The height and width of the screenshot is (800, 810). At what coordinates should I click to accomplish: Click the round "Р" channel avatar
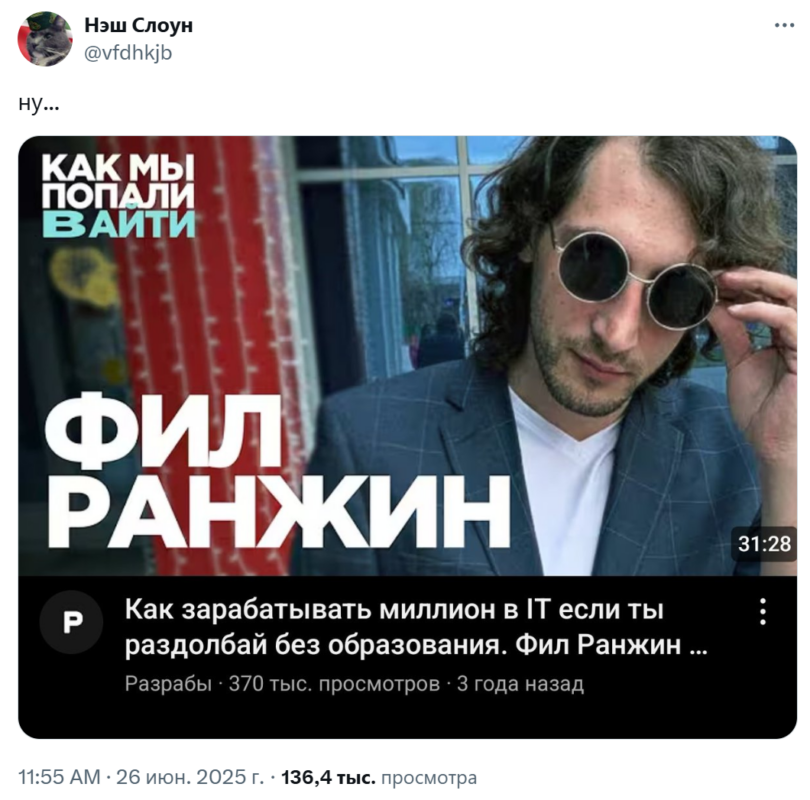(x=71, y=622)
